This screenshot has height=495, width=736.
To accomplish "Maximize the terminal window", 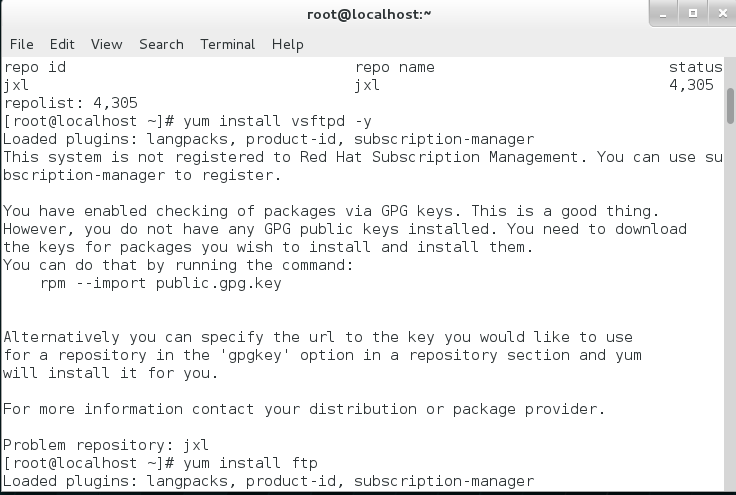I will (x=690, y=14).
